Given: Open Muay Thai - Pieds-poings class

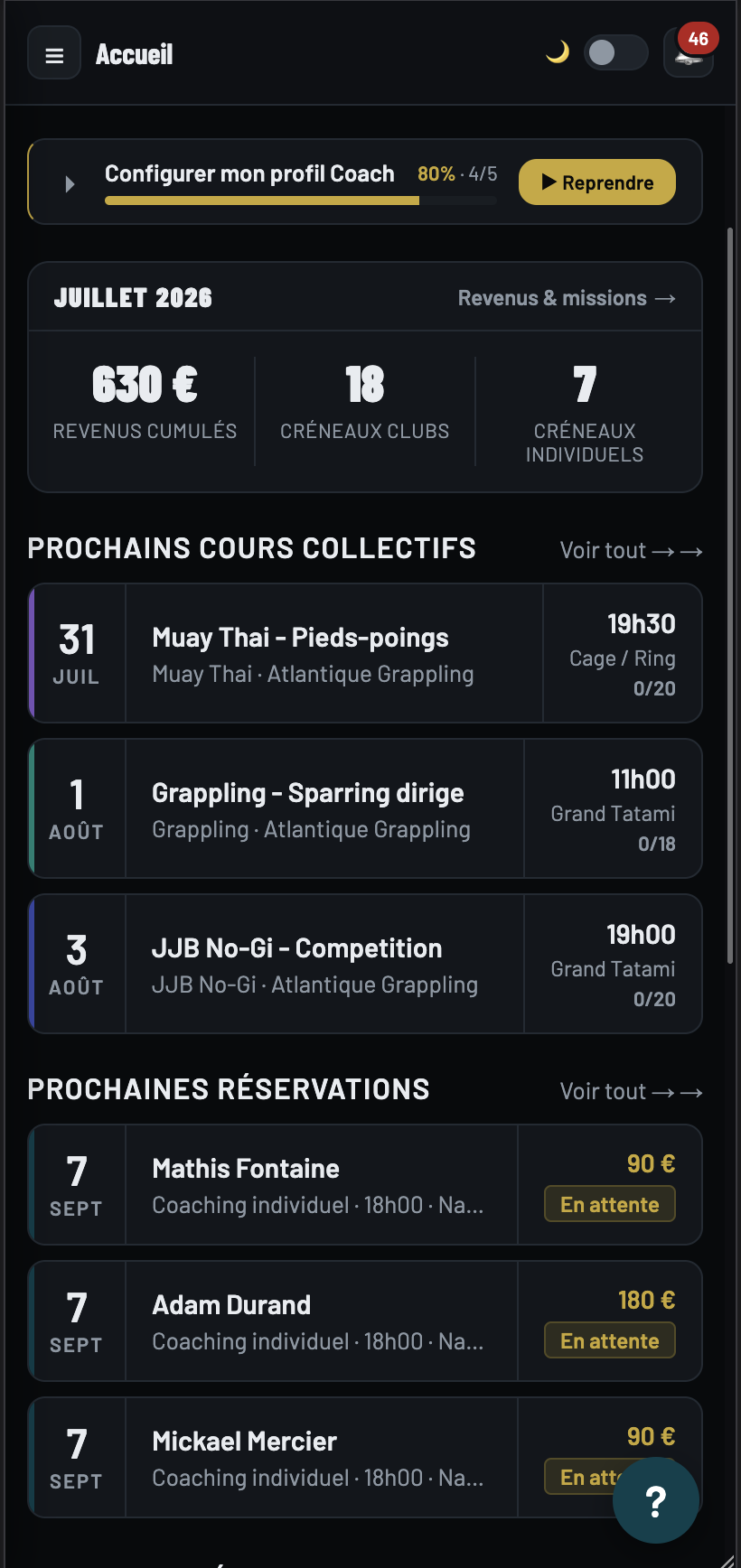Looking at the screenshot, I should pos(365,653).
